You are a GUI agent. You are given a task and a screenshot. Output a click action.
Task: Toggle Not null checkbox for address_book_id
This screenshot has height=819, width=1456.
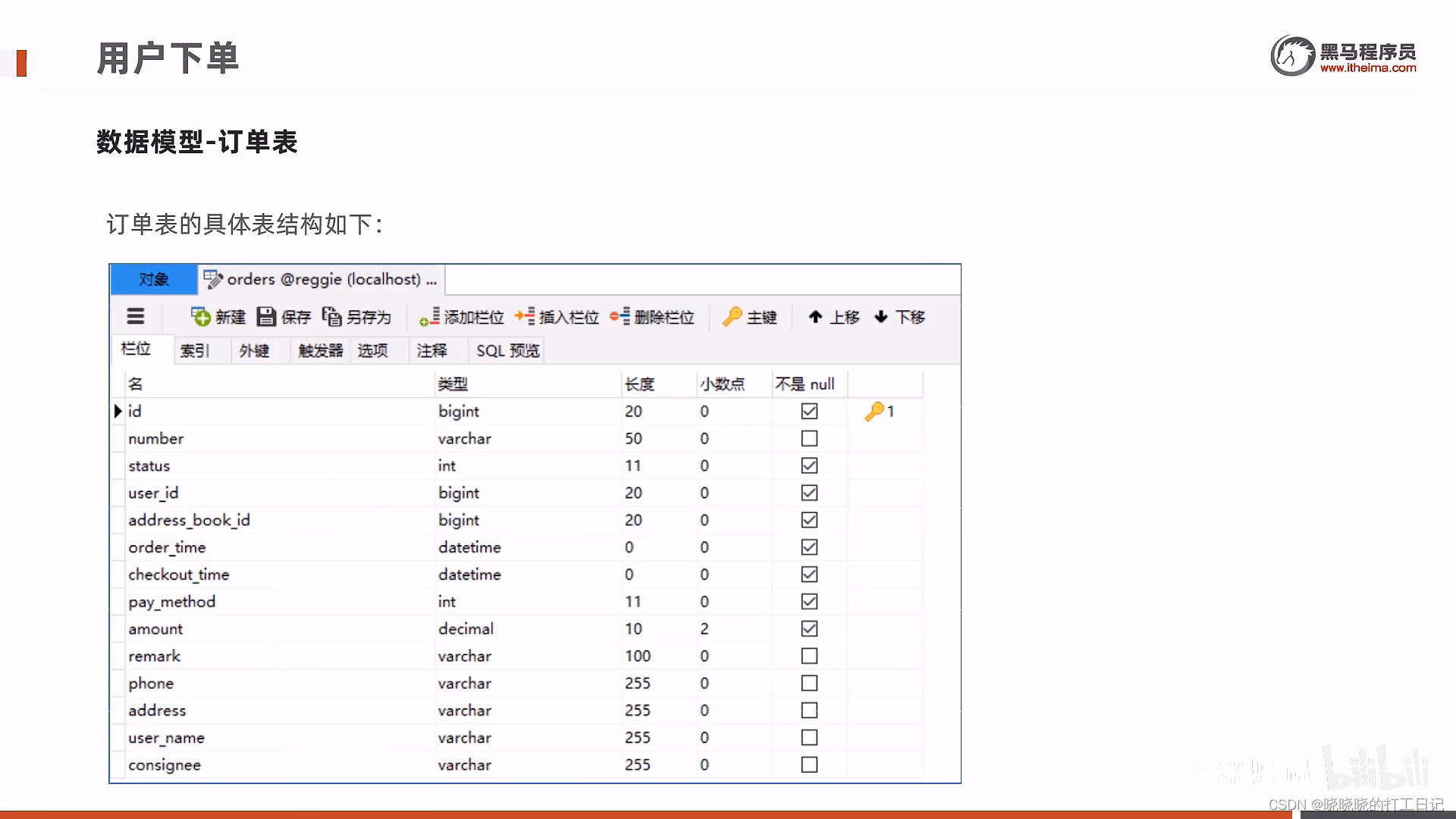click(809, 520)
